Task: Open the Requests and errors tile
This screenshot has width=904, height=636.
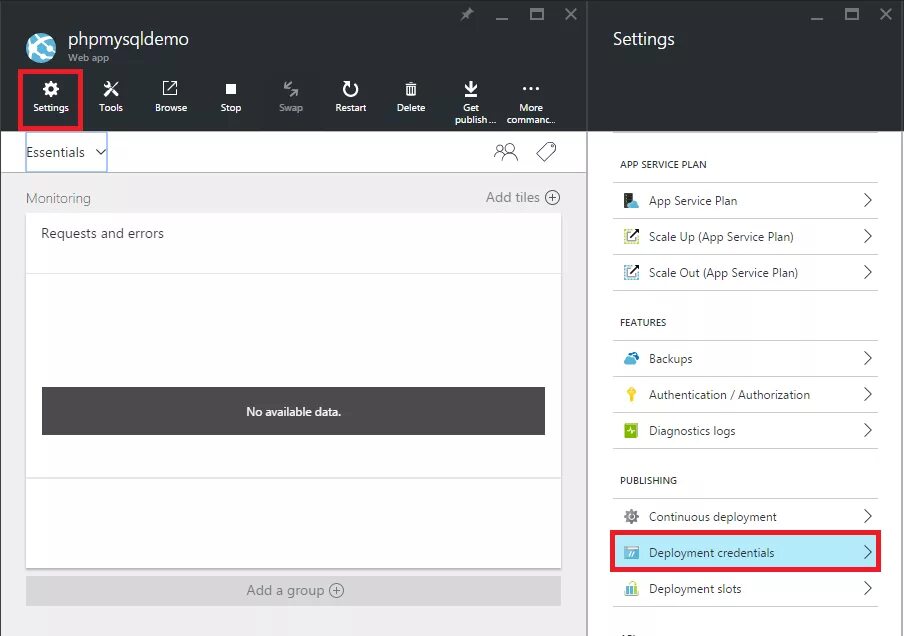Action: [293, 390]
